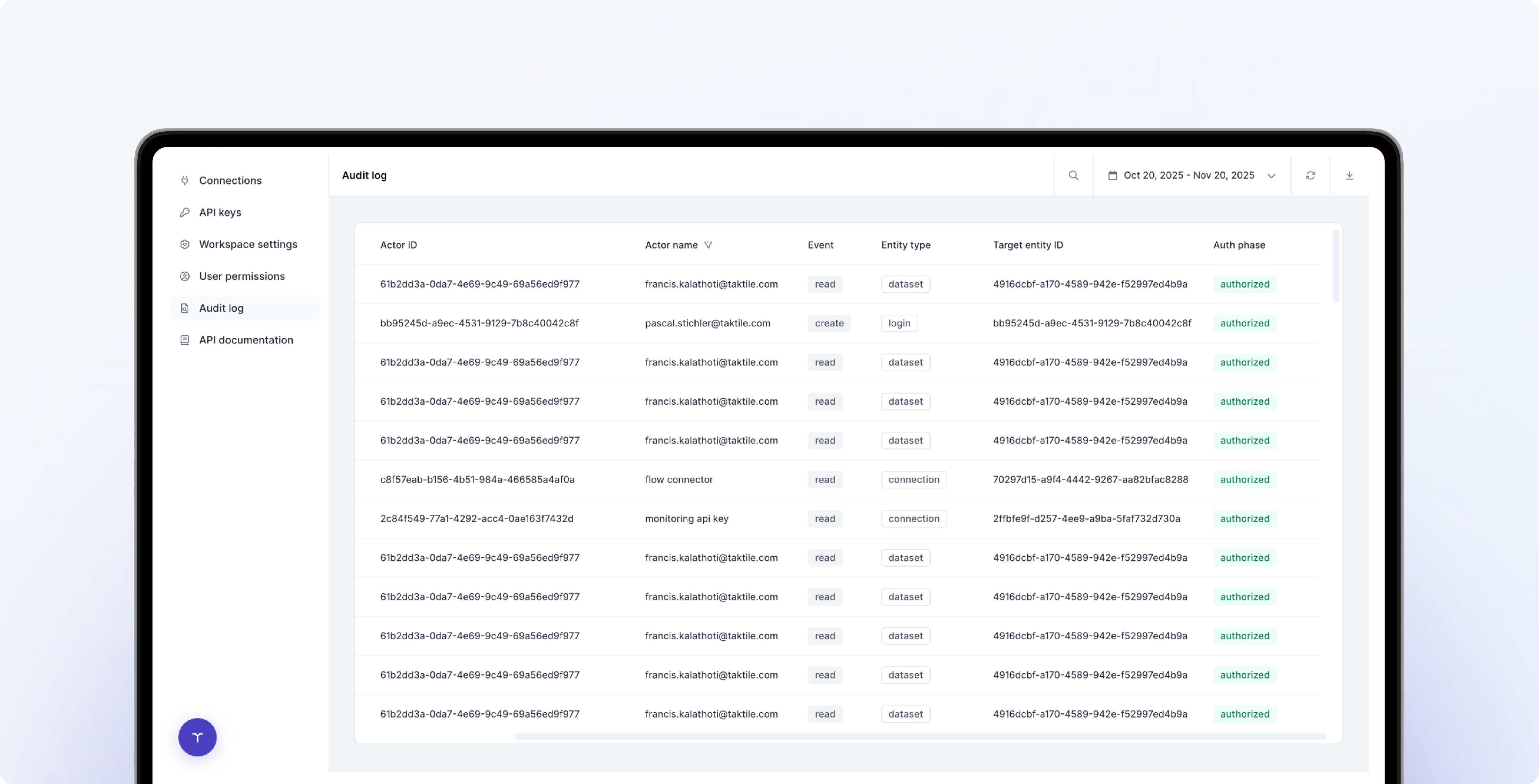Open API documentation in sidebar
Screen dimensions: 1539x784
tap(246, 340)
